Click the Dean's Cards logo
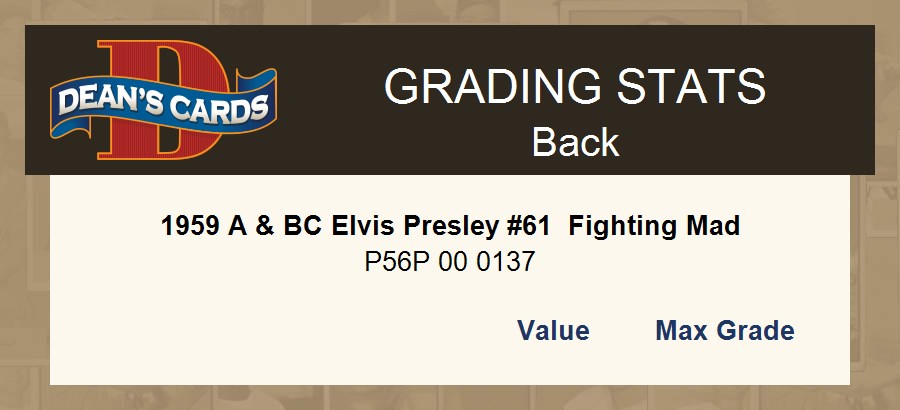 pyautogui.click(x=163, y=100)
